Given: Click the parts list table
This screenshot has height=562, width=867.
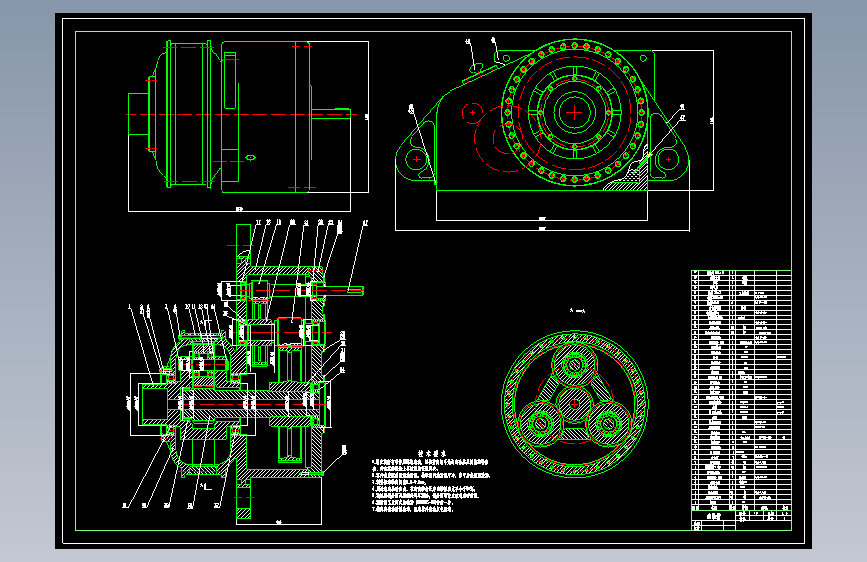Looking at the screenshot, I should click(741, 390).
